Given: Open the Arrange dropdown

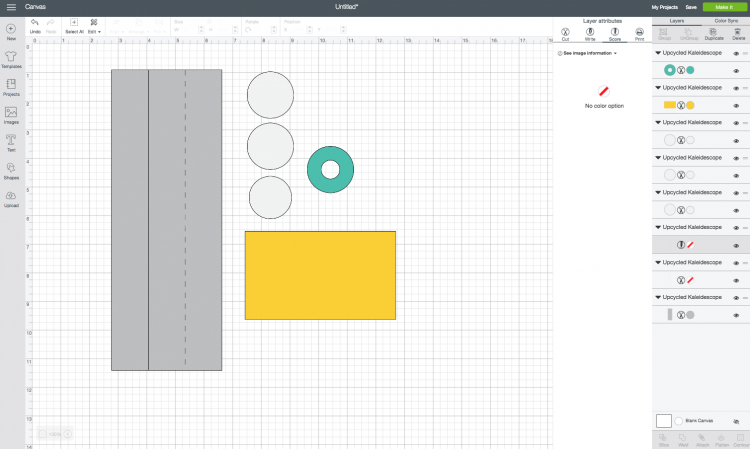Looking at the screenshot, I should pyautogui.click(x=138, y=26).
